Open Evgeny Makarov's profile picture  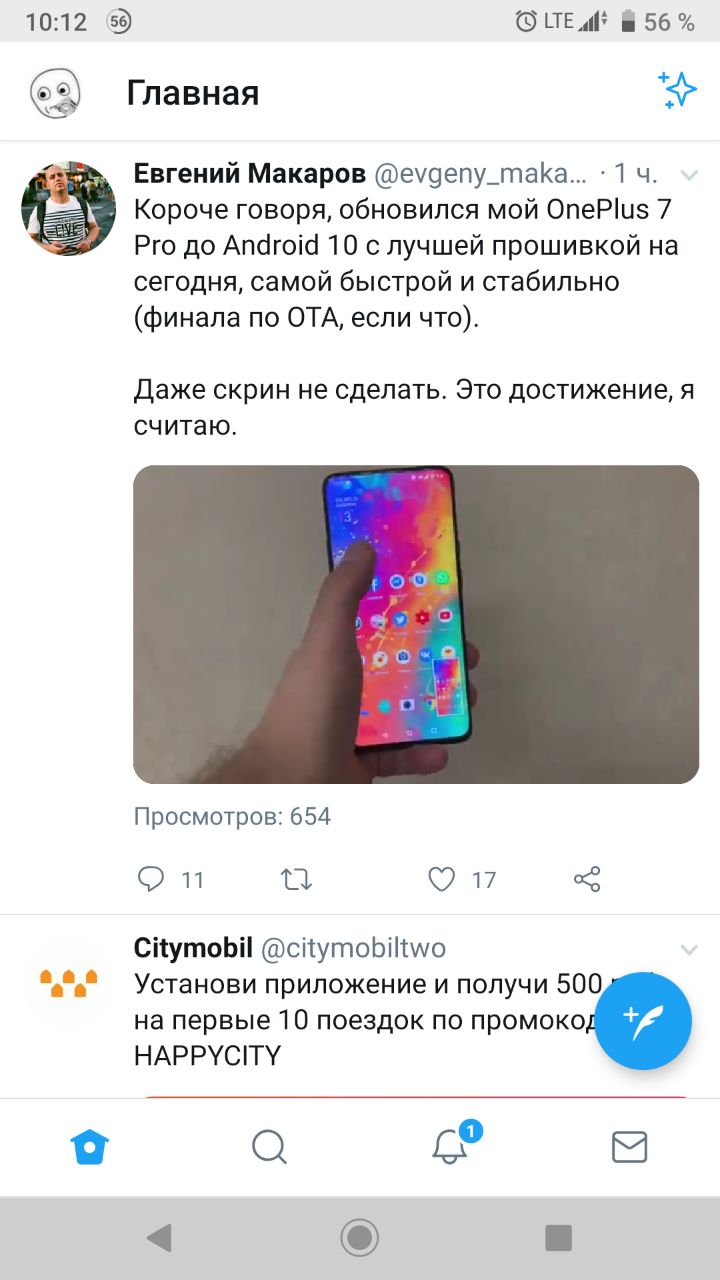(68, 209)
